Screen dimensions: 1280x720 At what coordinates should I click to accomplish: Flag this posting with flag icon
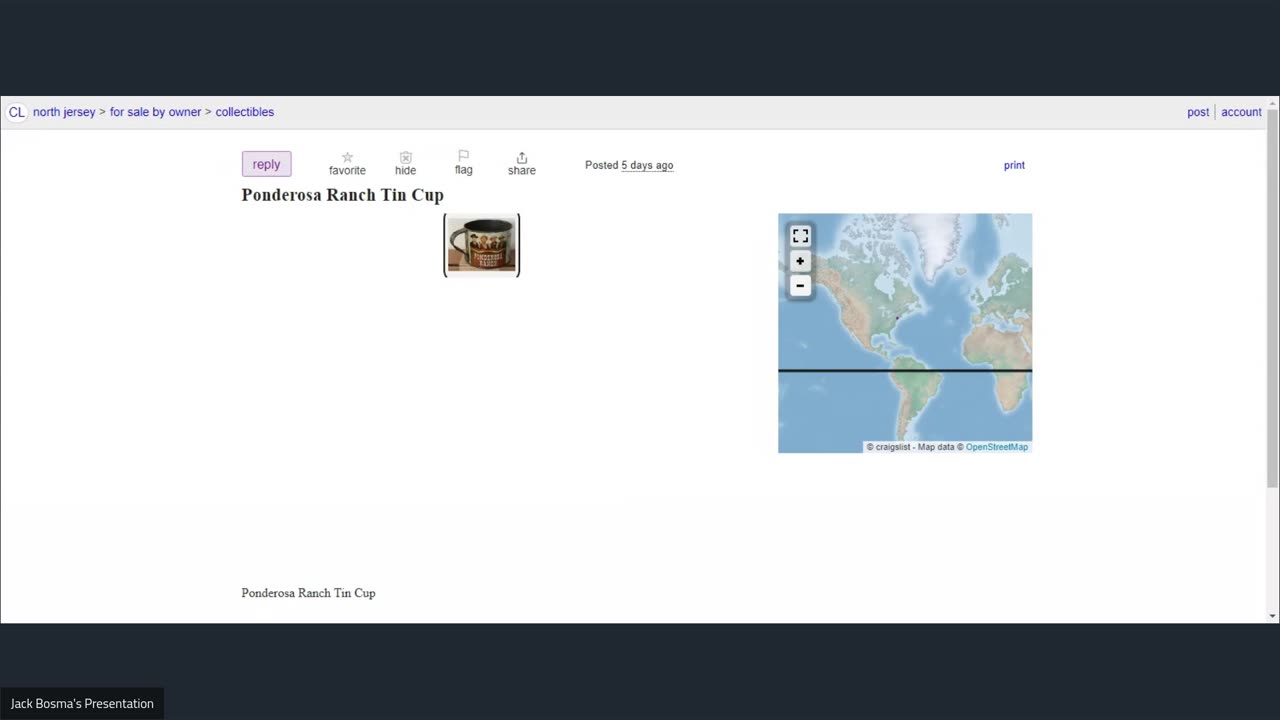463,163
